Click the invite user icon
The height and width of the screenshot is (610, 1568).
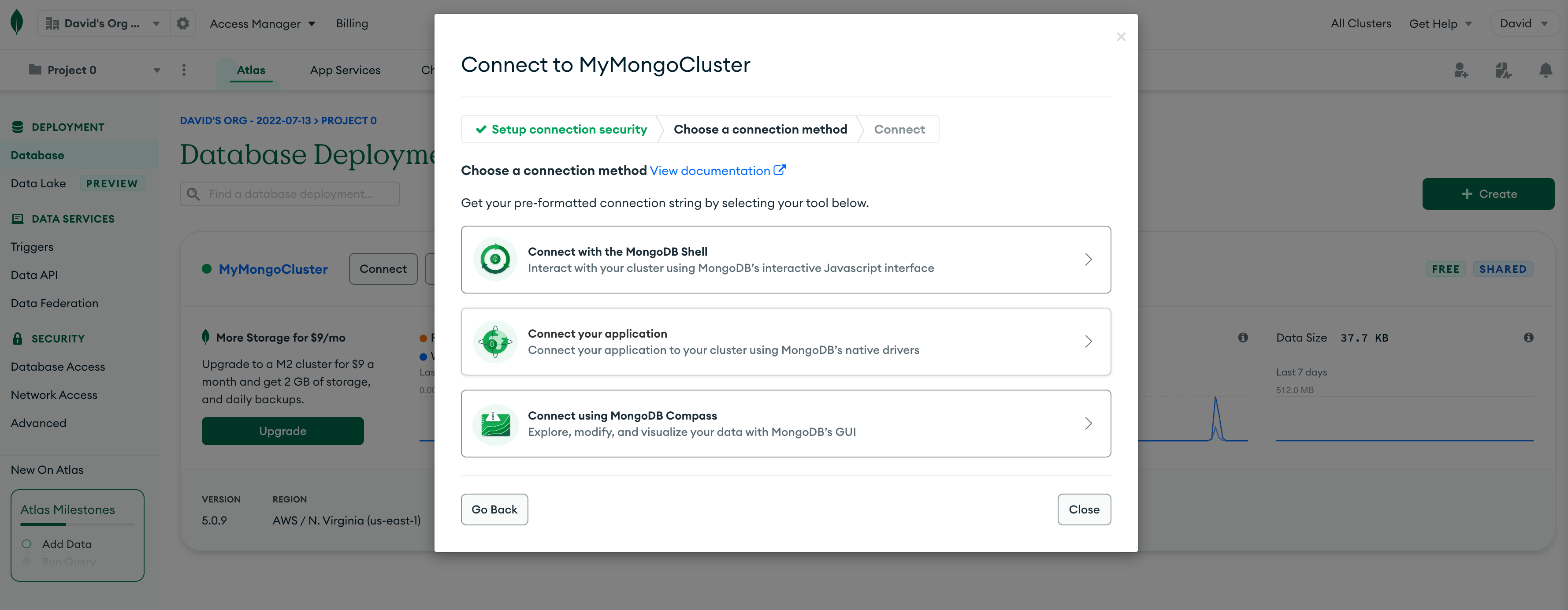click(x=1461, y=70)
